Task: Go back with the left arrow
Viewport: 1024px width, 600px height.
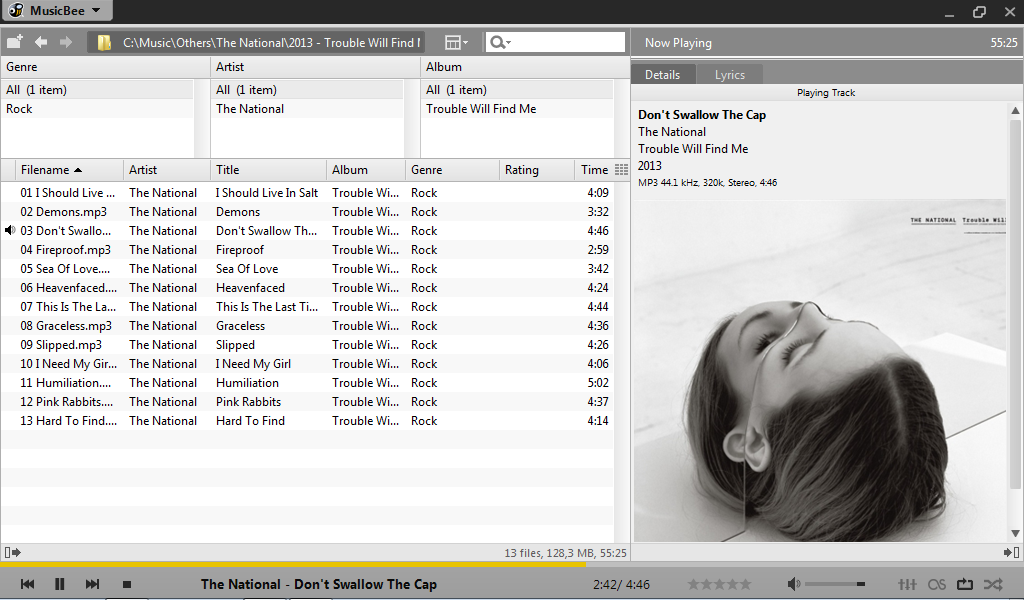Action: pos(40,42)
